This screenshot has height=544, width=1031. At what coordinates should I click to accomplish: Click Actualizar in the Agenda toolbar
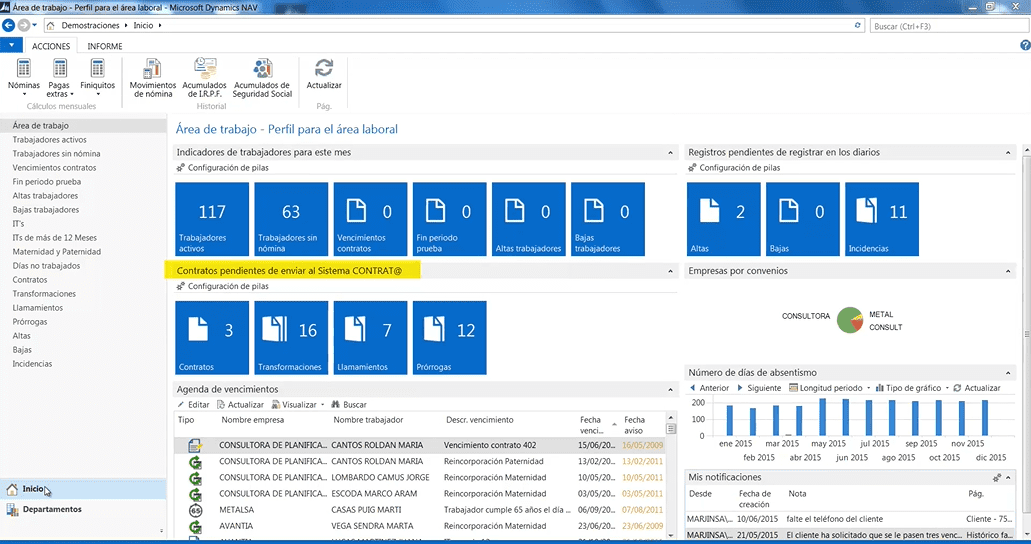click(x=240, y=405)
